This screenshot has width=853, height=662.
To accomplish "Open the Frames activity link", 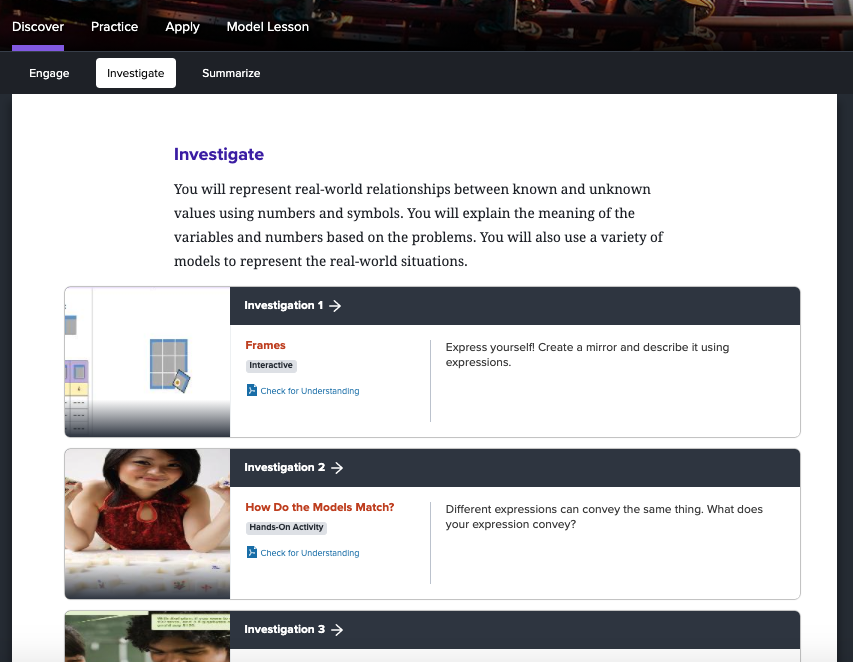I will click(x=265, y=345).
